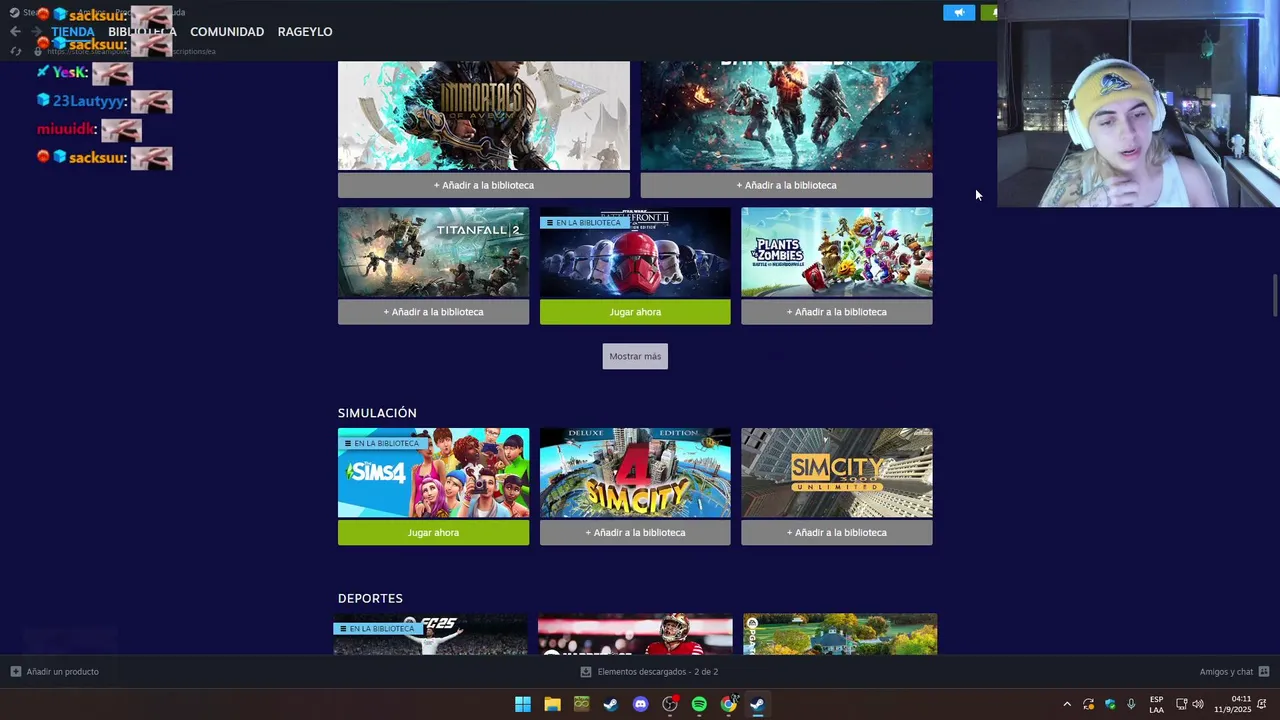Open the Amigos y chat icon

(x=1264, y=672)
